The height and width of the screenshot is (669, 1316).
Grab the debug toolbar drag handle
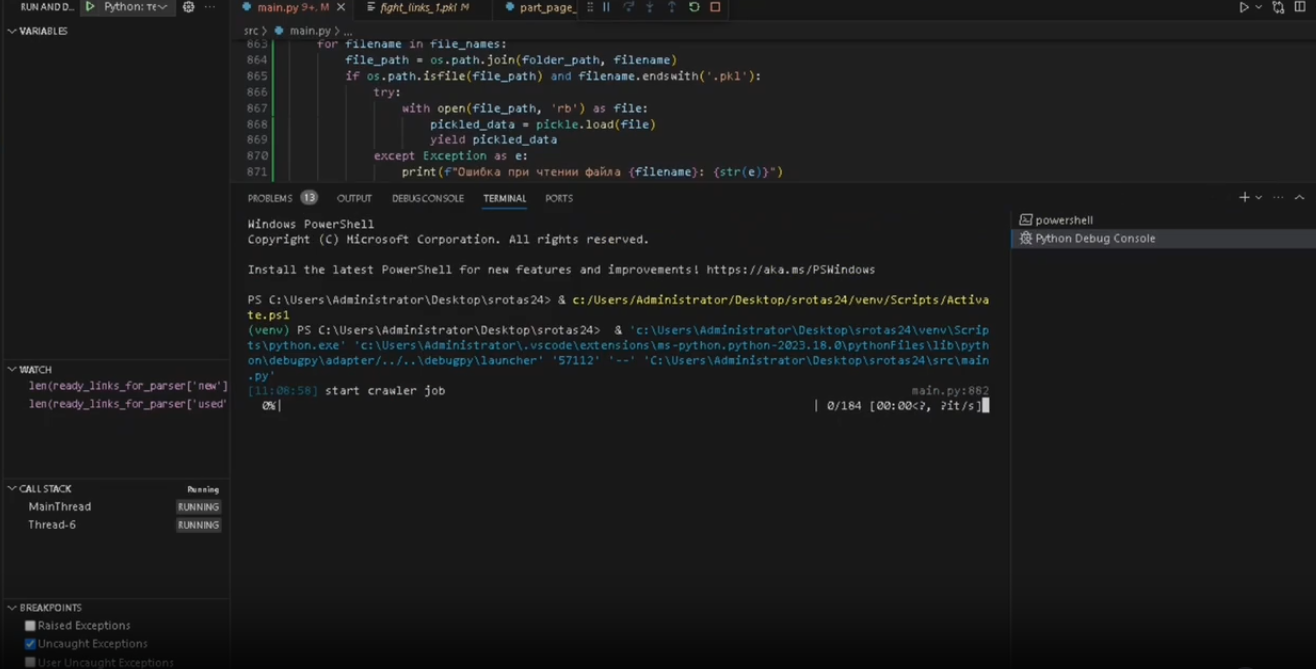point(591,7)
